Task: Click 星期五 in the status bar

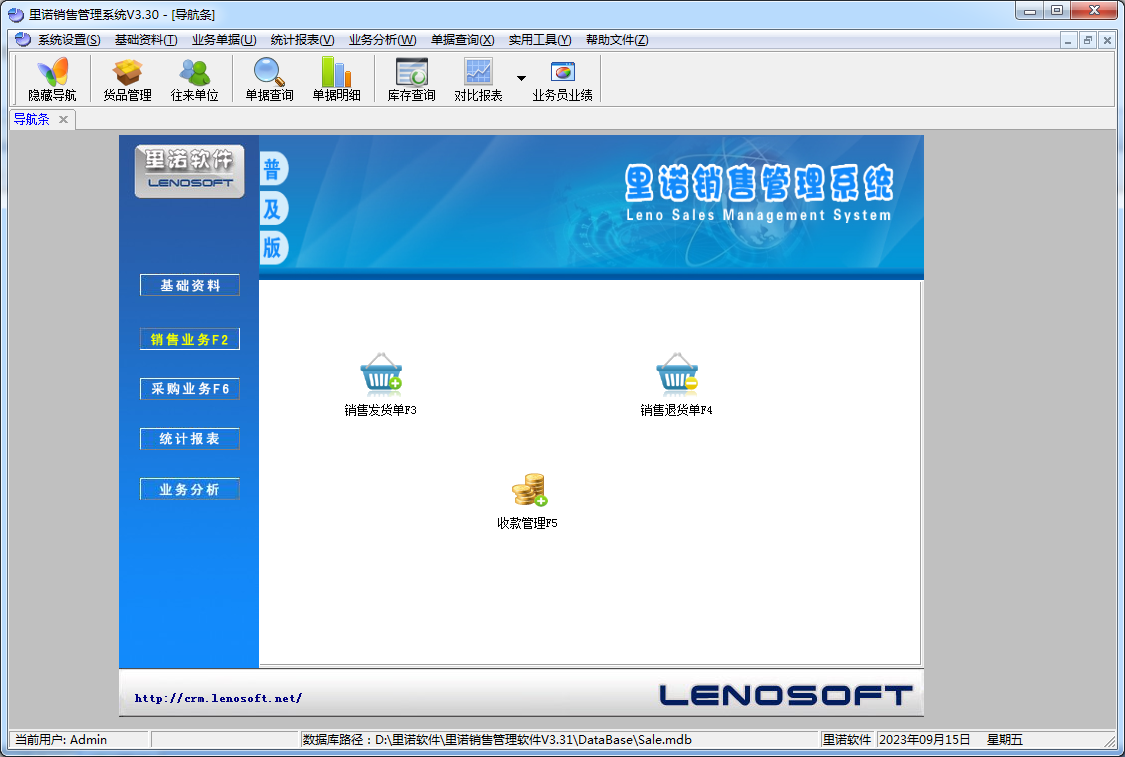Action: click(x=1004, y=739)
